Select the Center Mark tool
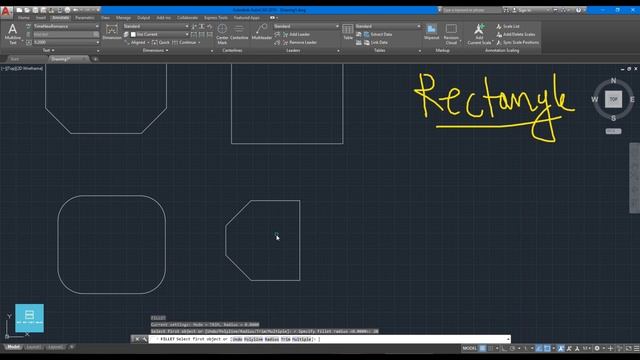The image size is (640, 360). tap(222, 34)
